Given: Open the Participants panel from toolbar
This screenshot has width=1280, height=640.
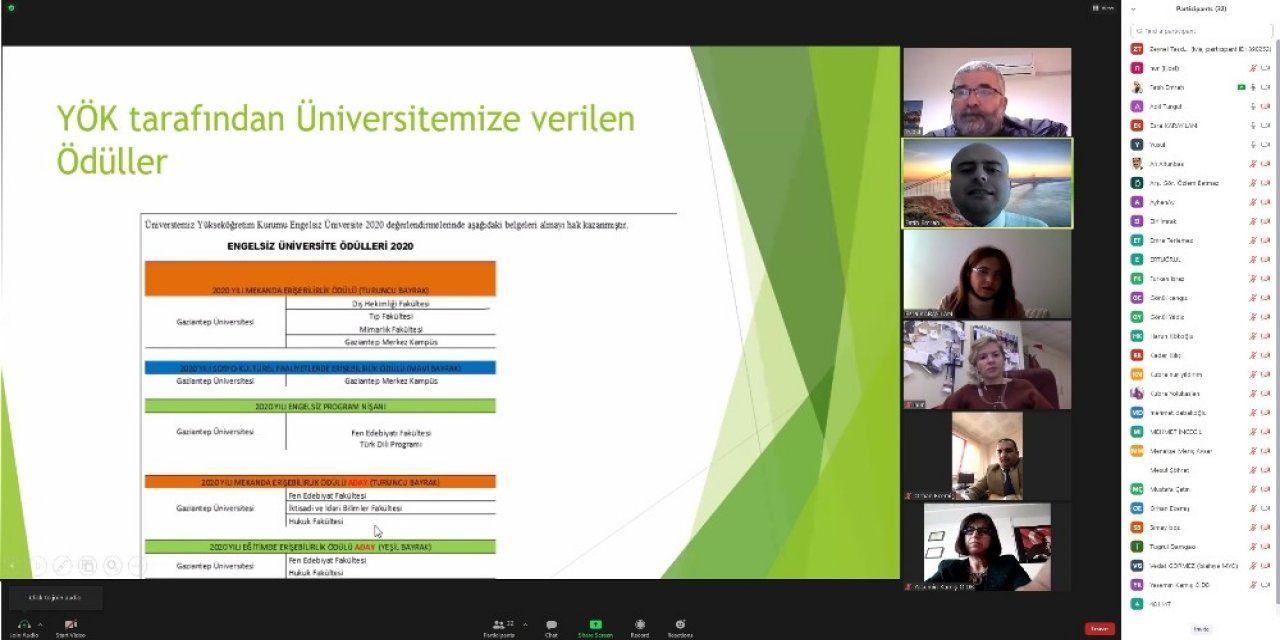Looking at the screenshot, I should pyautogui.click(x=498, y=625).
